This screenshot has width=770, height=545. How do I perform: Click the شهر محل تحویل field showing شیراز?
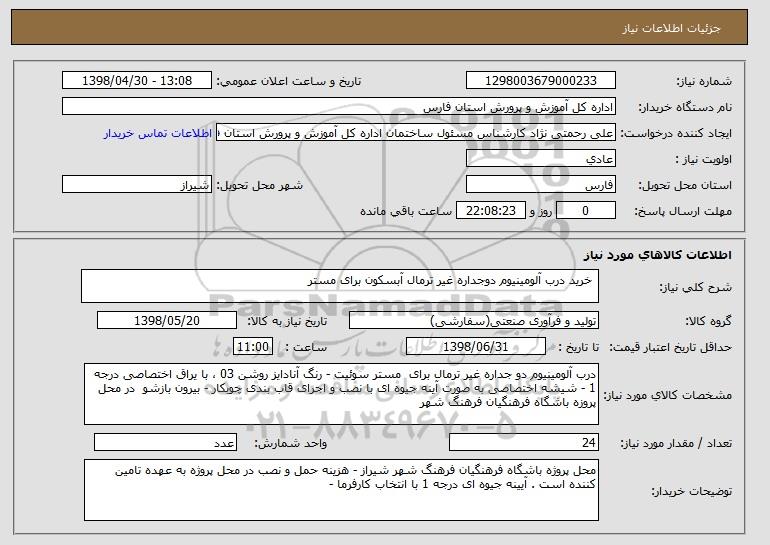pyautogui.click(x=137, y=185)
